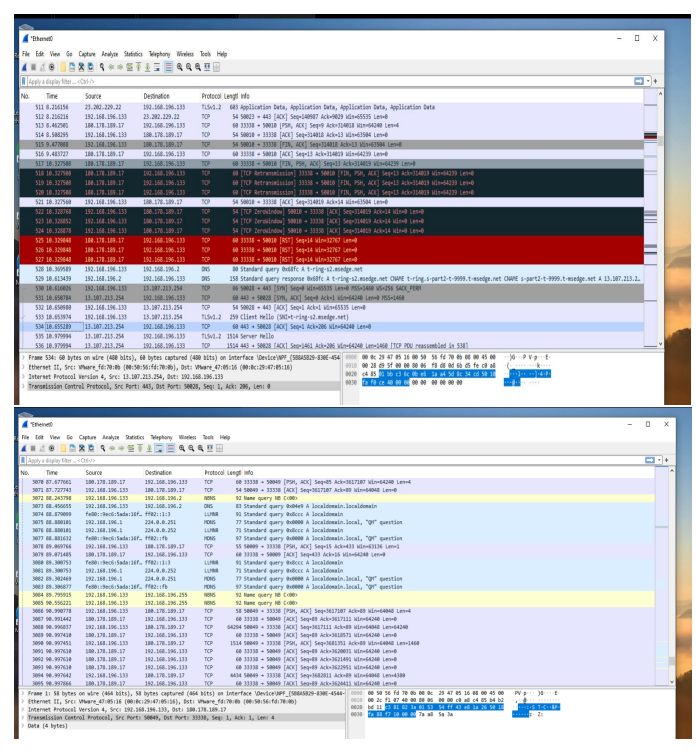This screenshot has width=696, height=752.
Task: Open Statistics menu in bottom window
Action: 134,437
